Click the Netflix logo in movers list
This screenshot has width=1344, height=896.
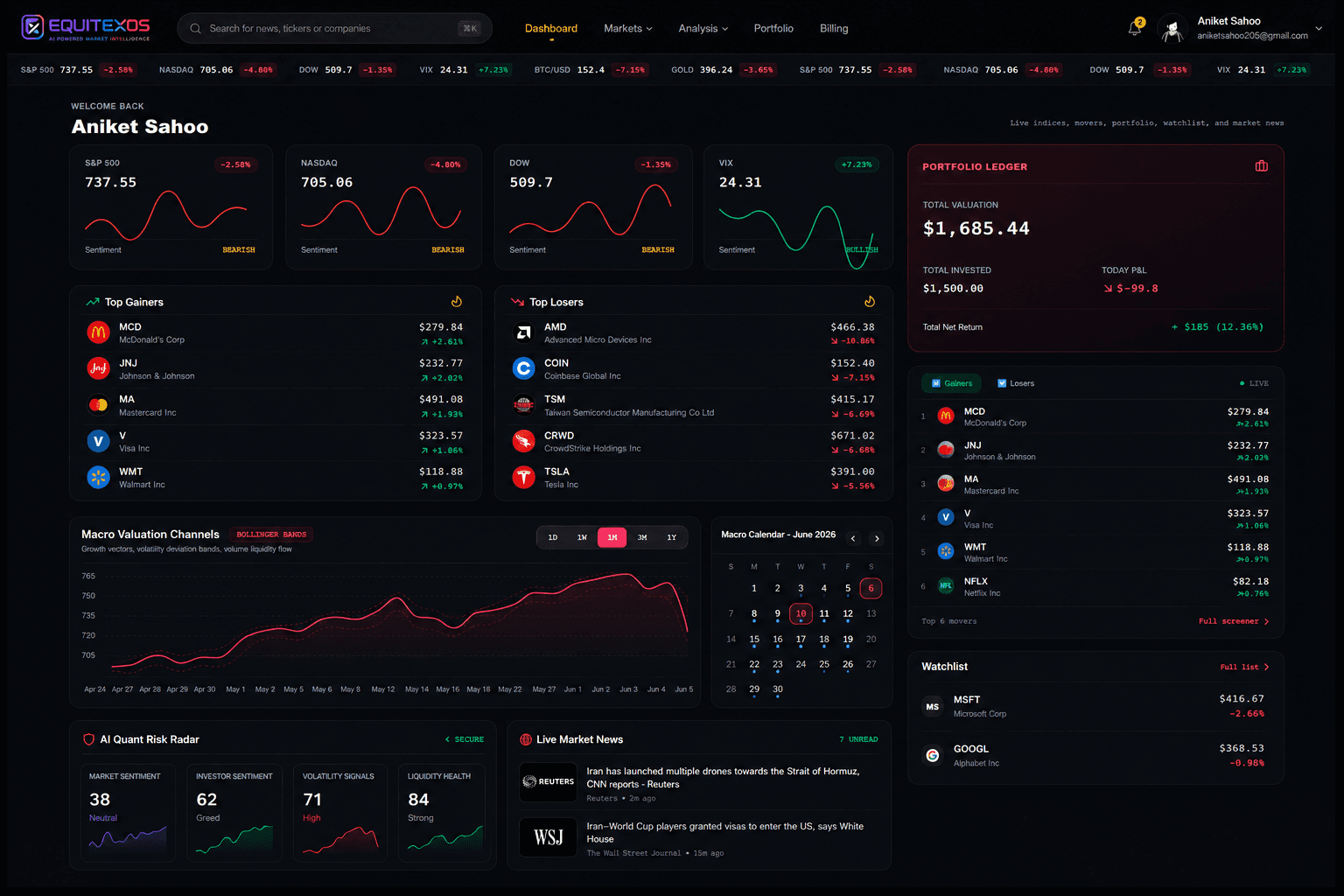click(x=946, y=586)
